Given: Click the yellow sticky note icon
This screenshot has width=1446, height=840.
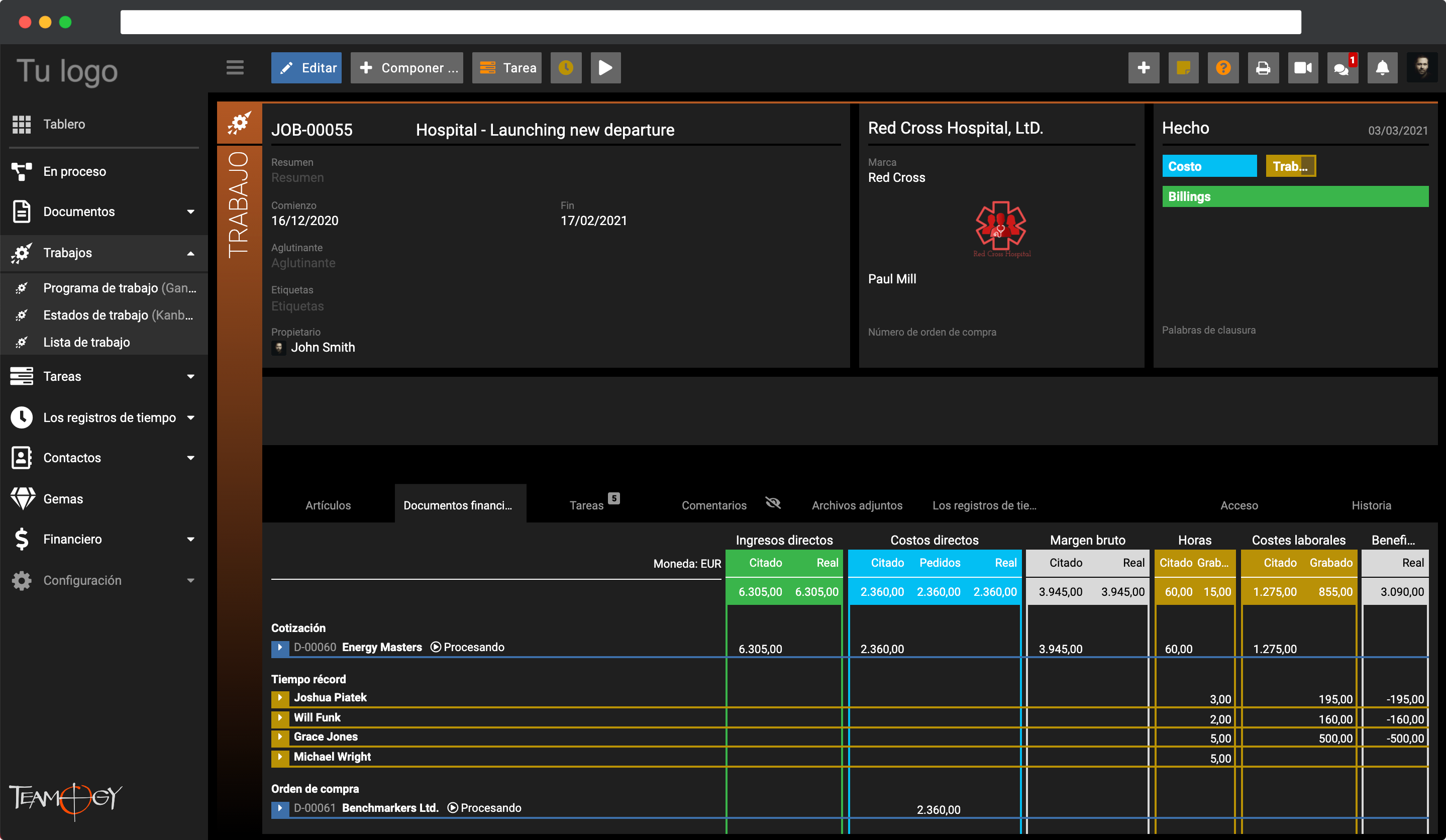Looking at the screenshot, I should 1183,68.
